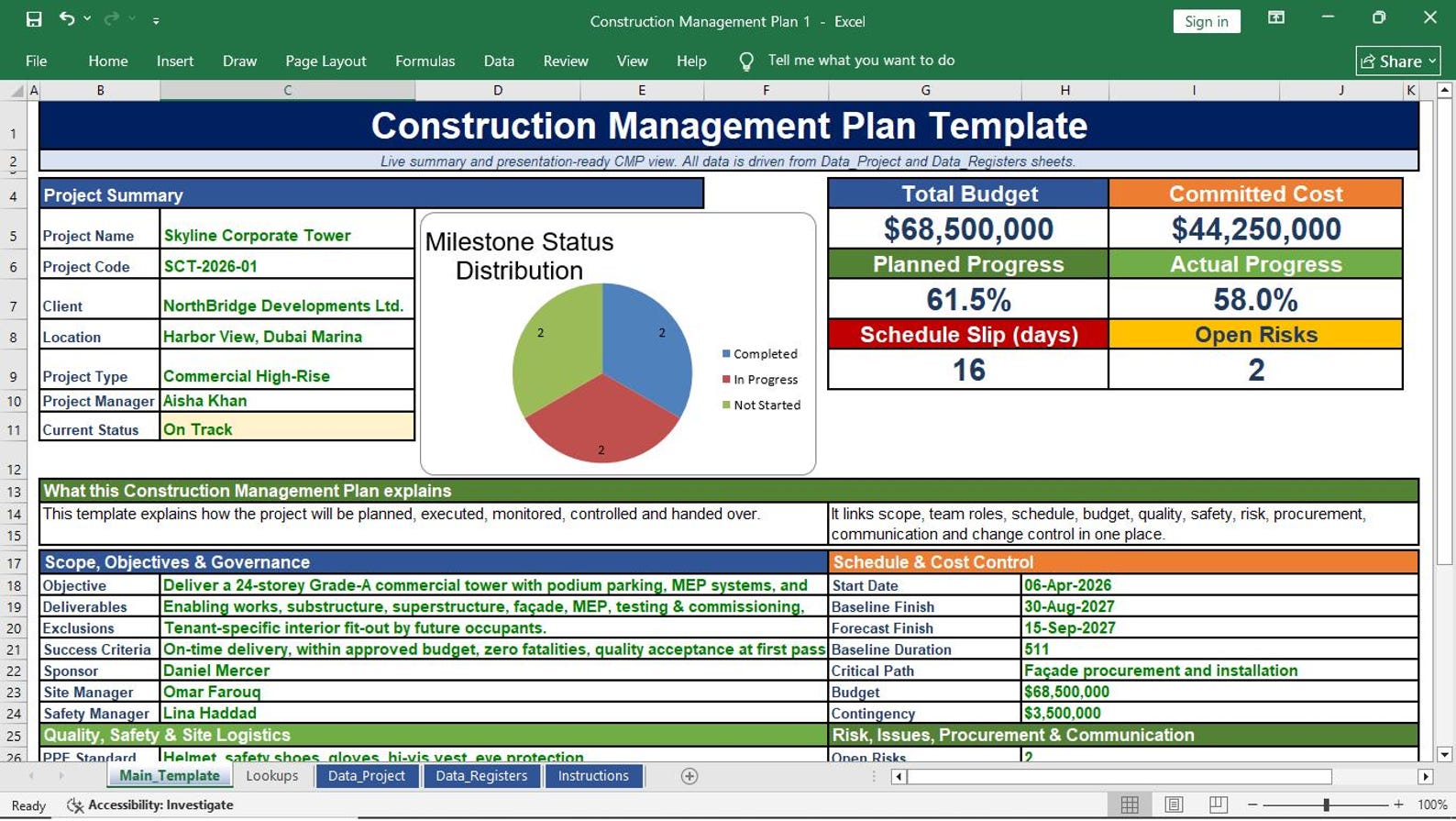Open the Redo history dropdown arrow
The image size is (1456, 821).
pos(133,18)
